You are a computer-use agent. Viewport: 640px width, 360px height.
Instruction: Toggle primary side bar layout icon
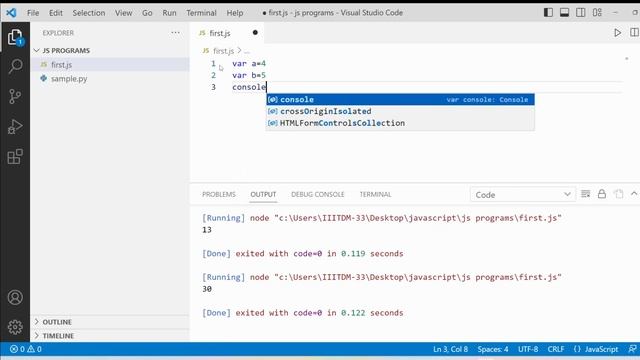pyautogui.click(x=548, y=13)
